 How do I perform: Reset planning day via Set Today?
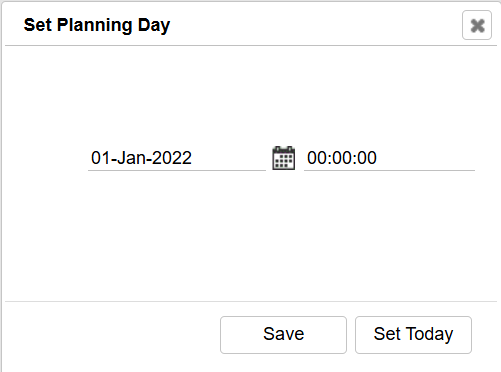[413, 335]
